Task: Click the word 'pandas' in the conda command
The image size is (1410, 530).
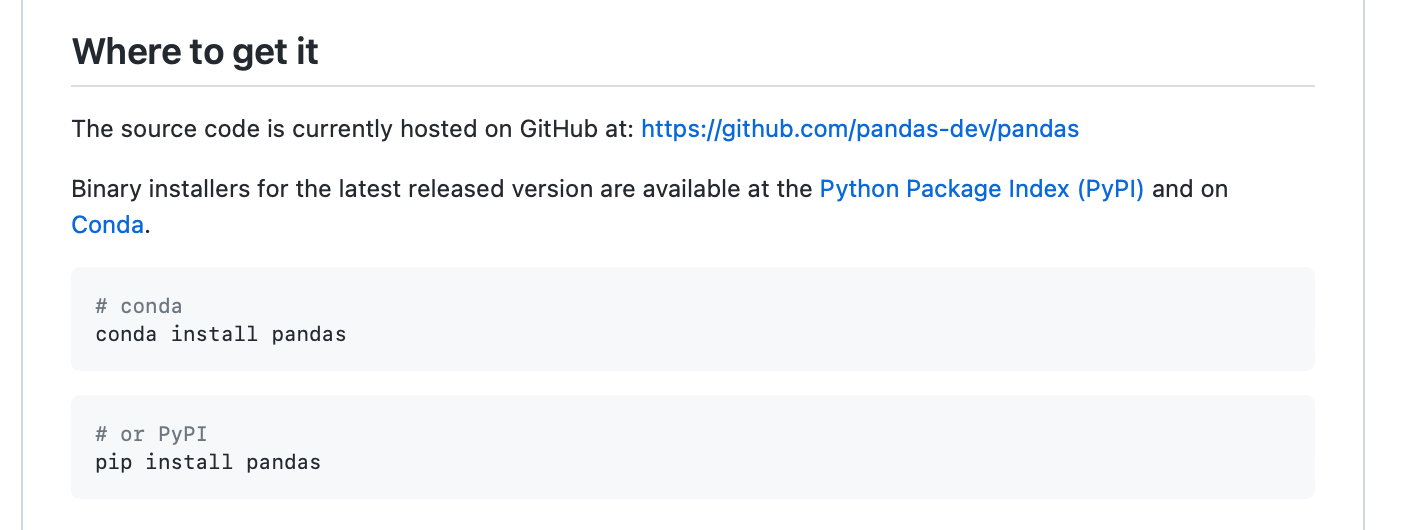Action: coord(309,334)
